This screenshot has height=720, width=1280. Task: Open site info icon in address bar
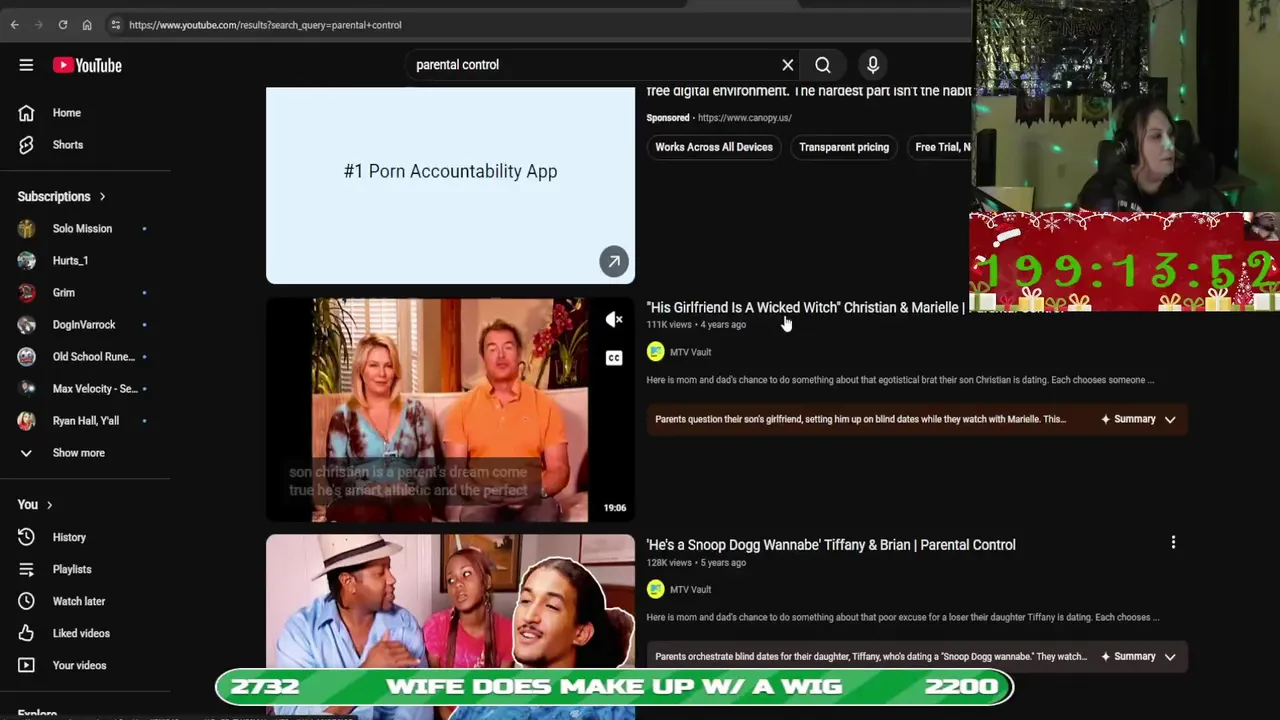(x=115, y=25)
